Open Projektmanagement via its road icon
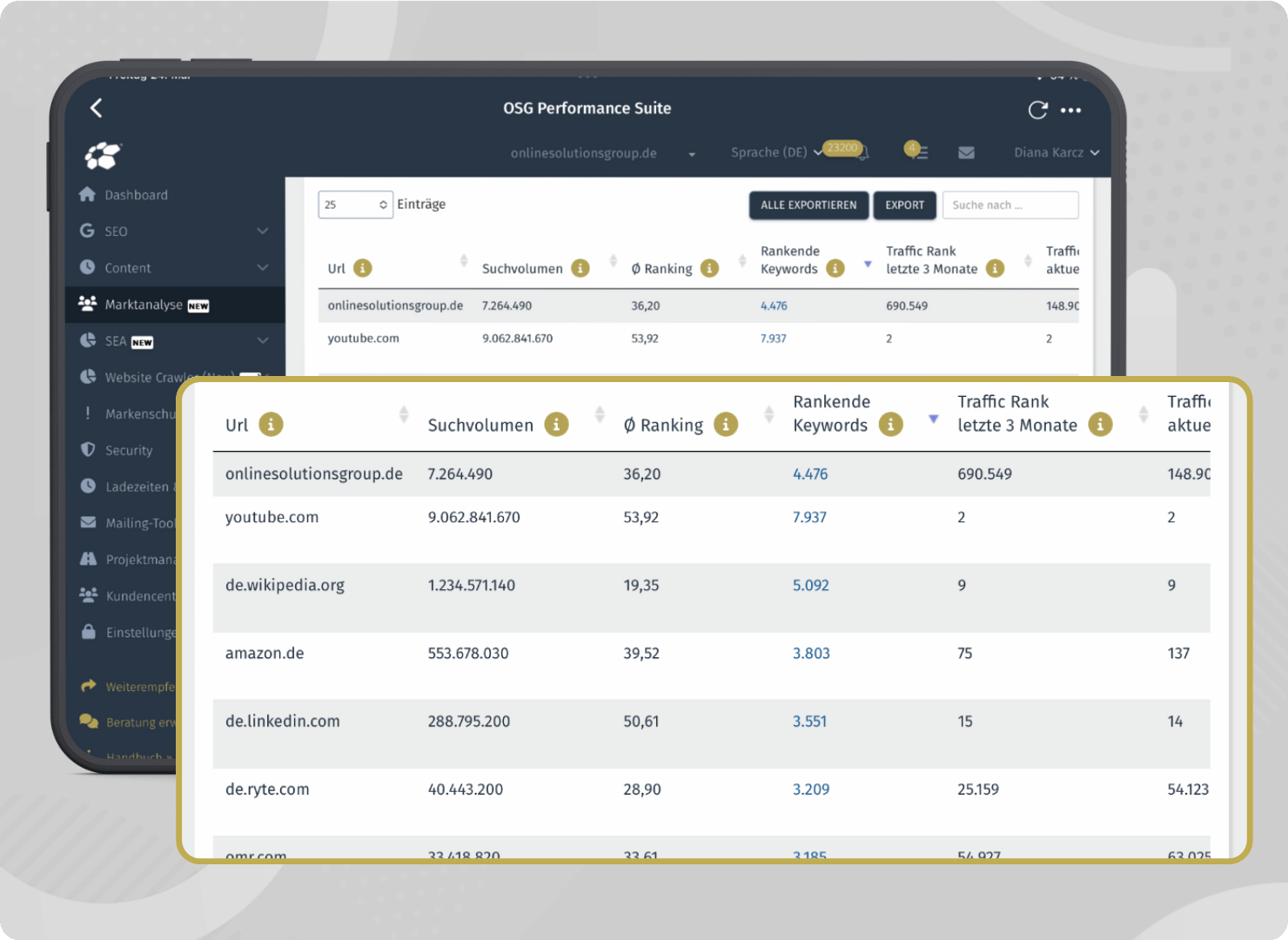Viewport: 1288px width, 940px height. click(88, 559)
